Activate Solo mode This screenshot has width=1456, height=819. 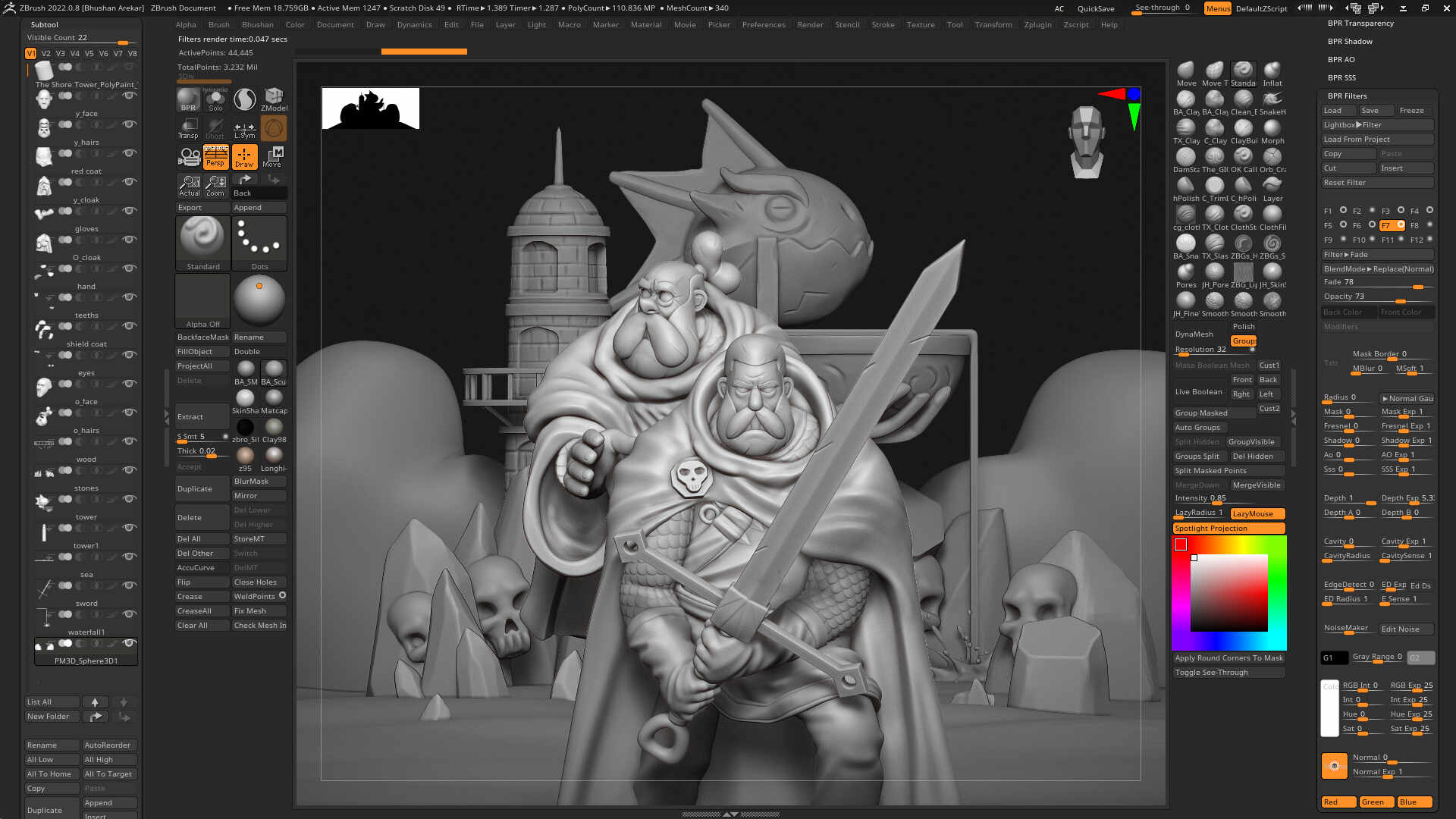(216, 99)
